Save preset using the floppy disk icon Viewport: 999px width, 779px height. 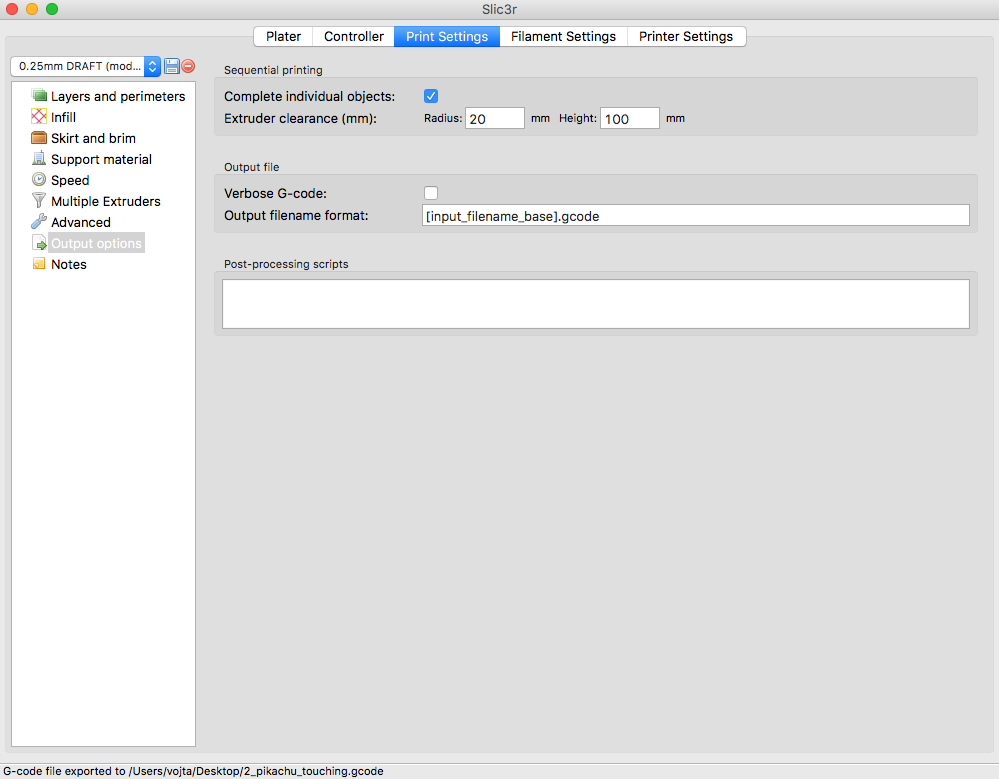coord(172,66)
